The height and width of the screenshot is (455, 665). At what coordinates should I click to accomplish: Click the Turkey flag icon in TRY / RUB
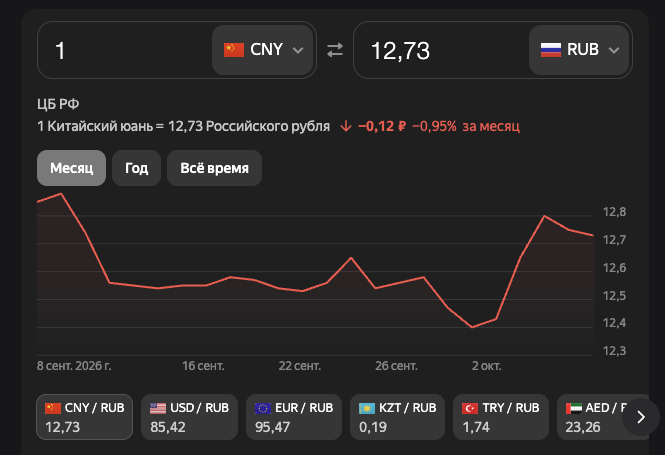(x=470, y=408)
